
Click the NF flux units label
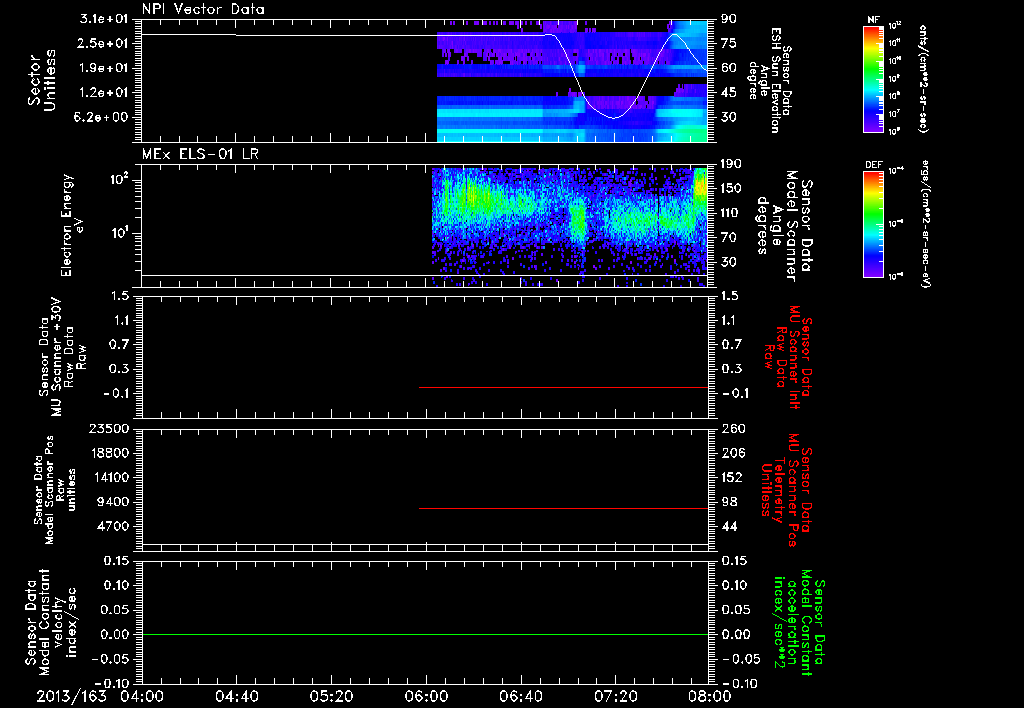coord(923,79)
